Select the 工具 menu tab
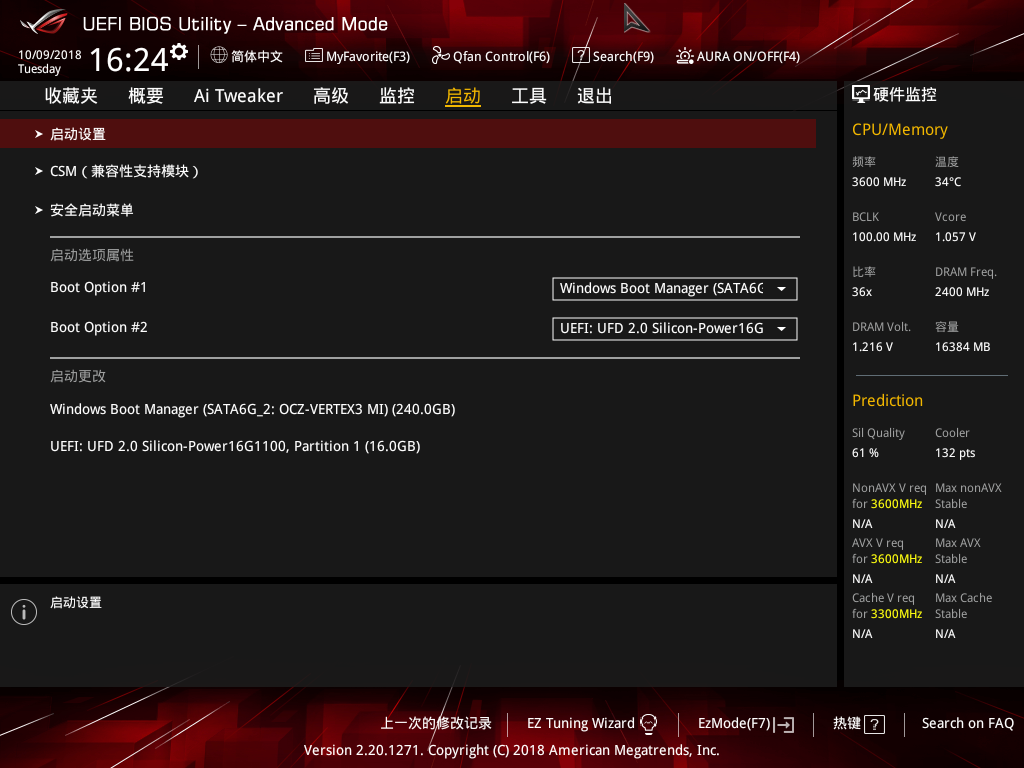This screenshot has width=1024, height=768. pos(528,95)
